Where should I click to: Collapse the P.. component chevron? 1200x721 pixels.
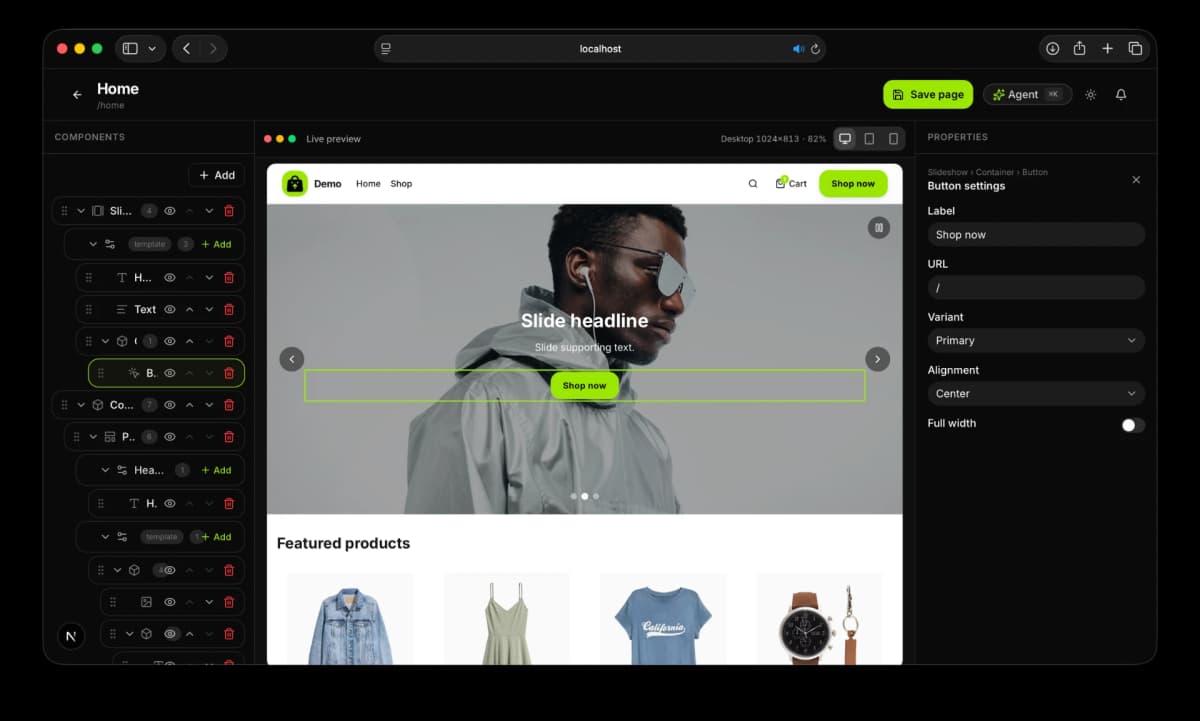[x=93, y=437]
